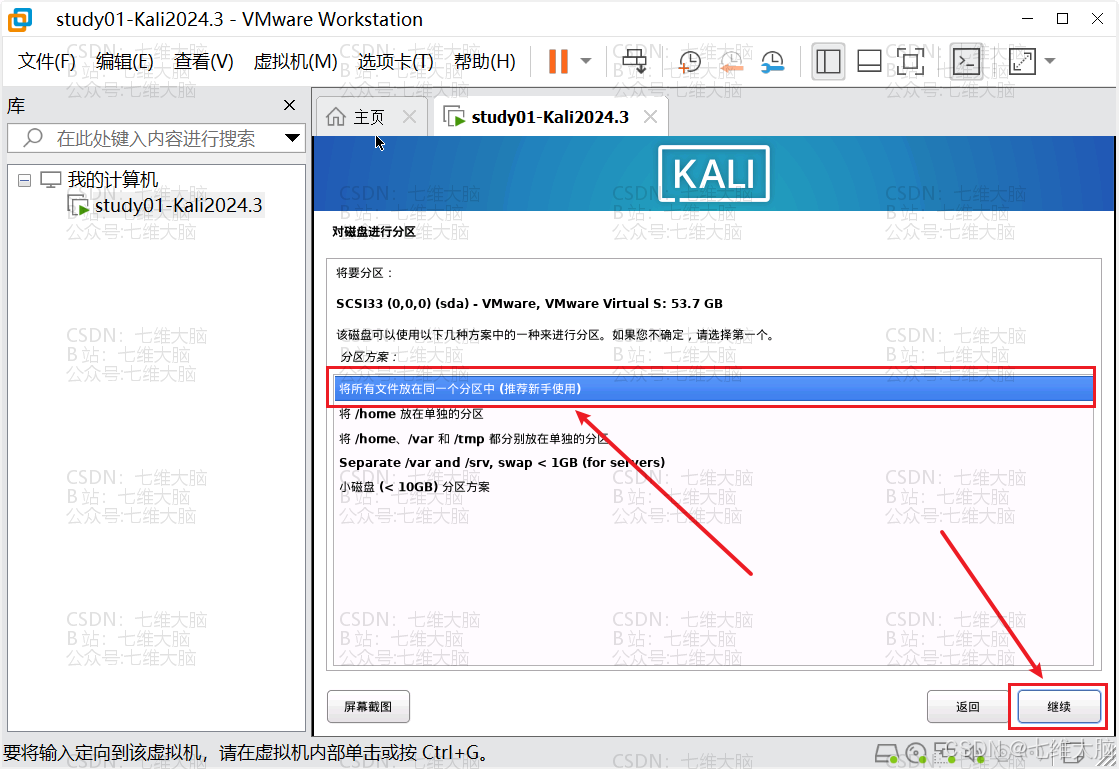The image size is (1119, 769).
Task: Select 我的计算机 in the library tree
Action: [x=113, y=180]
